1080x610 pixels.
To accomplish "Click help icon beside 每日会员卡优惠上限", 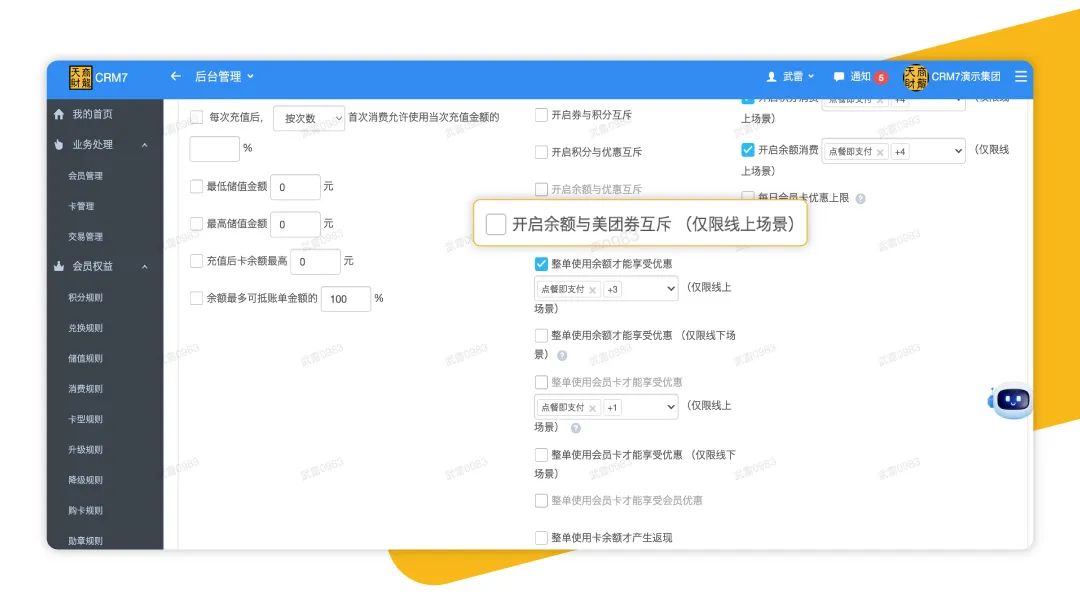I will click(860, 199).
